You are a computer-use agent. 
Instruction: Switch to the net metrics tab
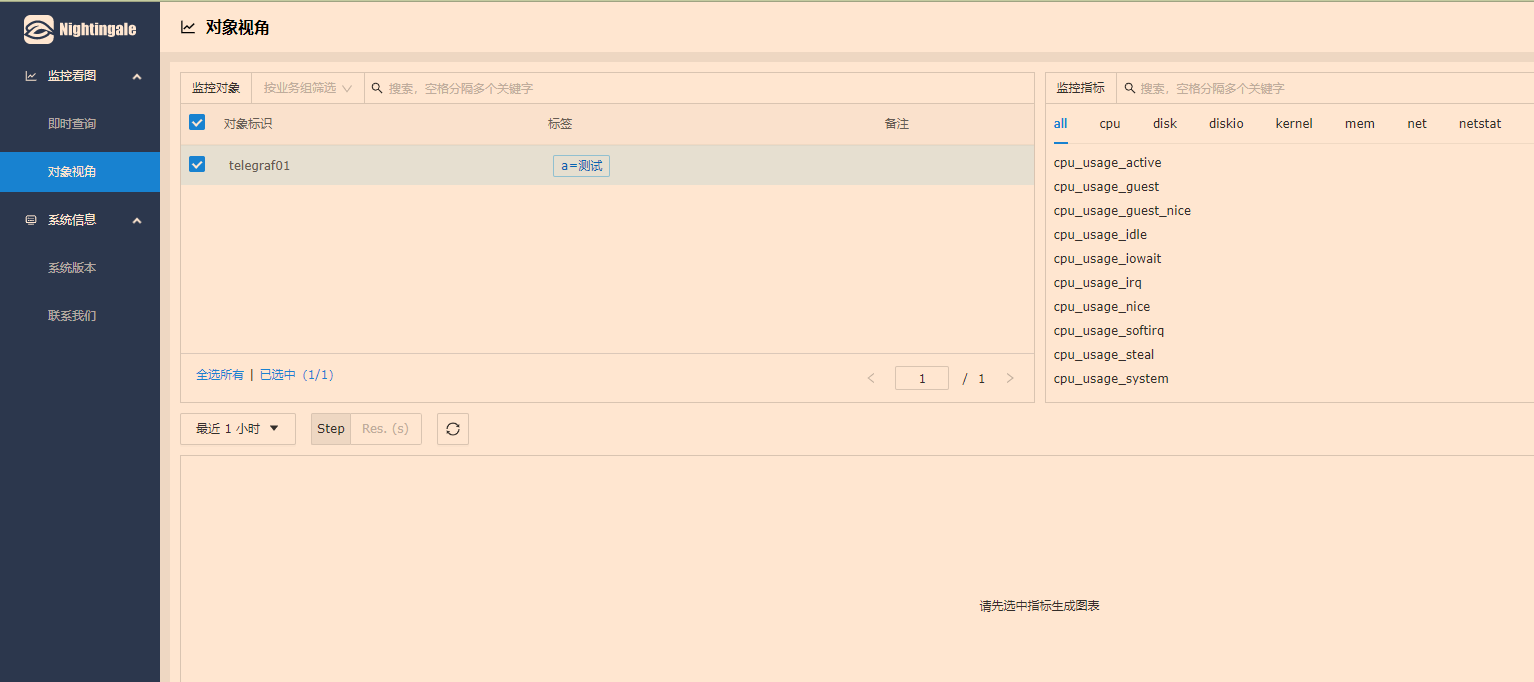pos(1417,124)
